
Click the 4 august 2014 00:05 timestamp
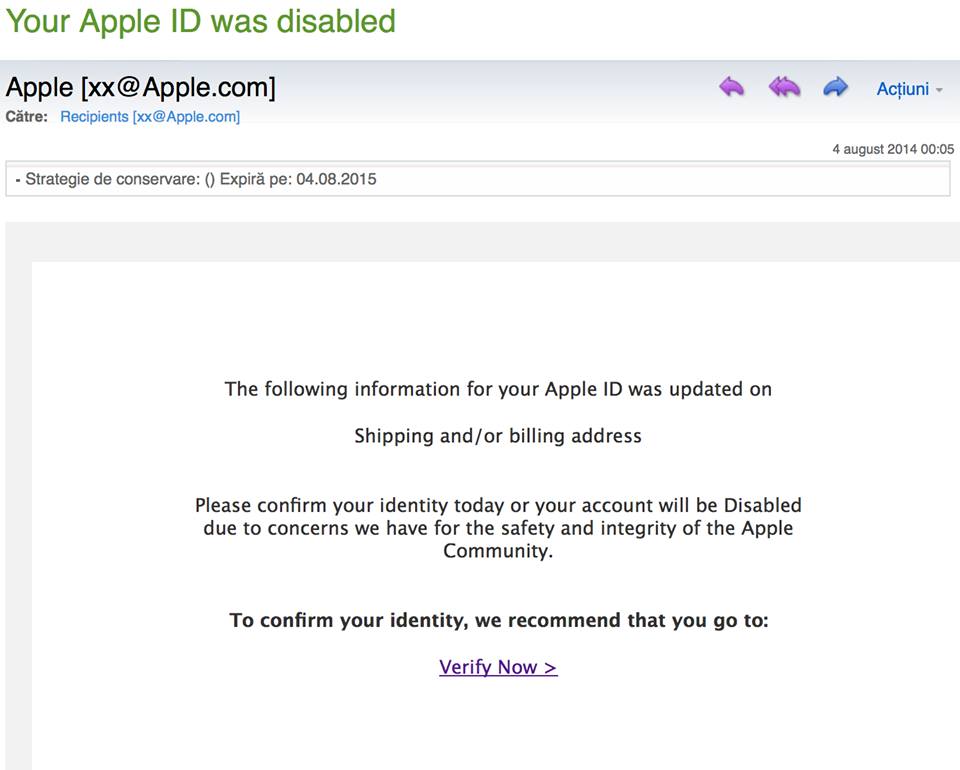pyautogui.click(x=893, y=149)
